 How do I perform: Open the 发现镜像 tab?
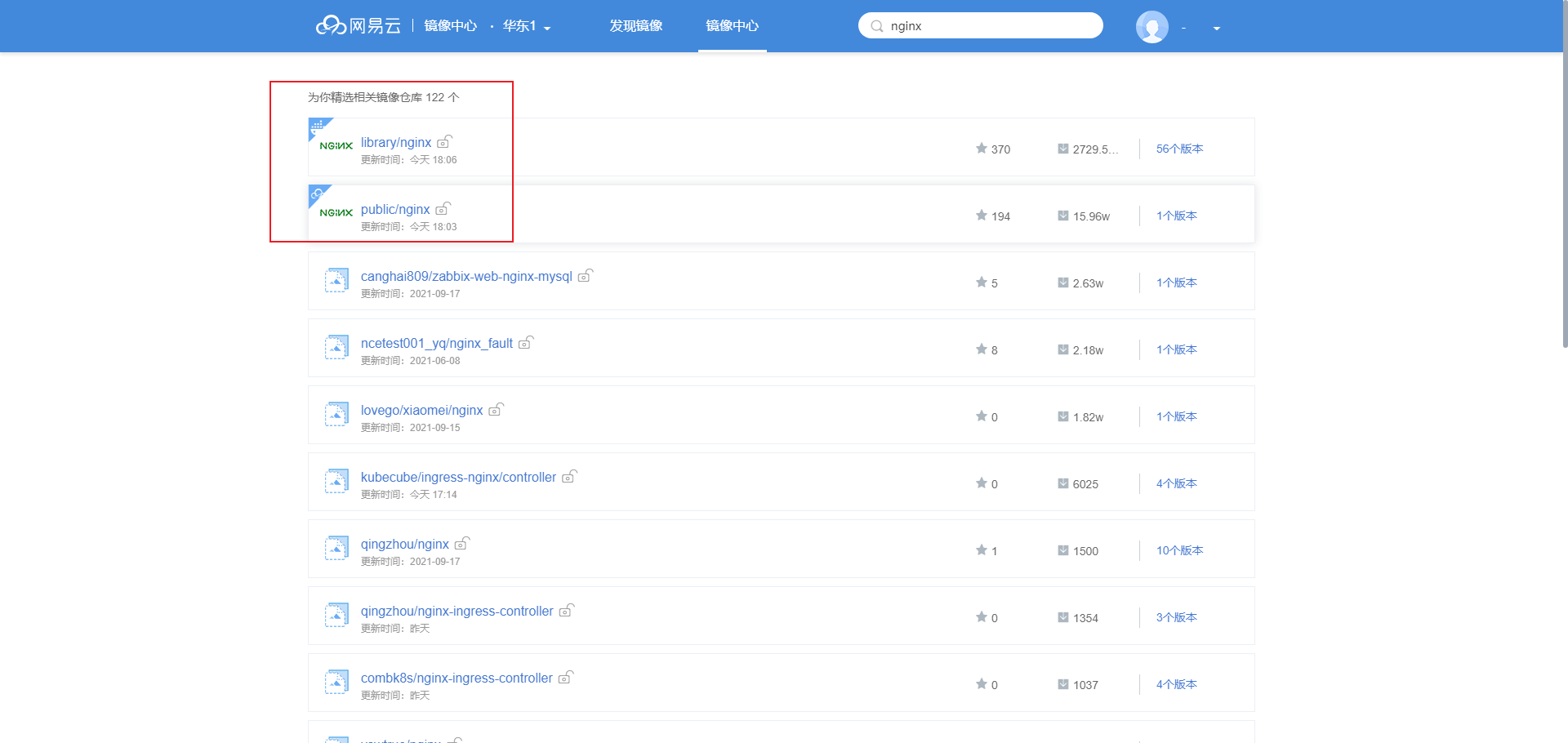point(636,26)
